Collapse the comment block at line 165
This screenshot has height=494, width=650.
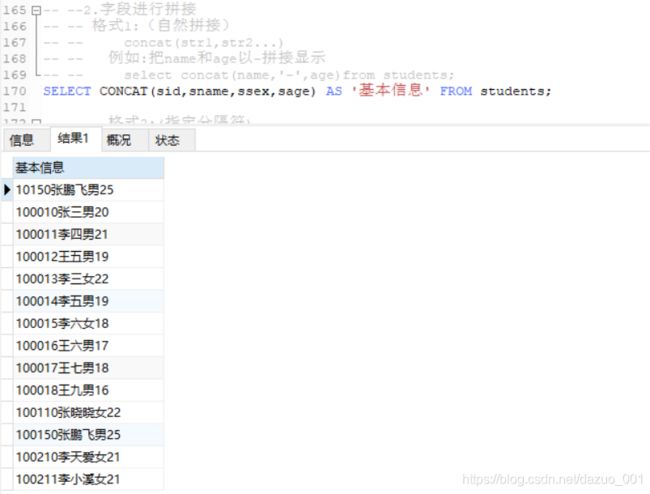click(x=36, y=10)
